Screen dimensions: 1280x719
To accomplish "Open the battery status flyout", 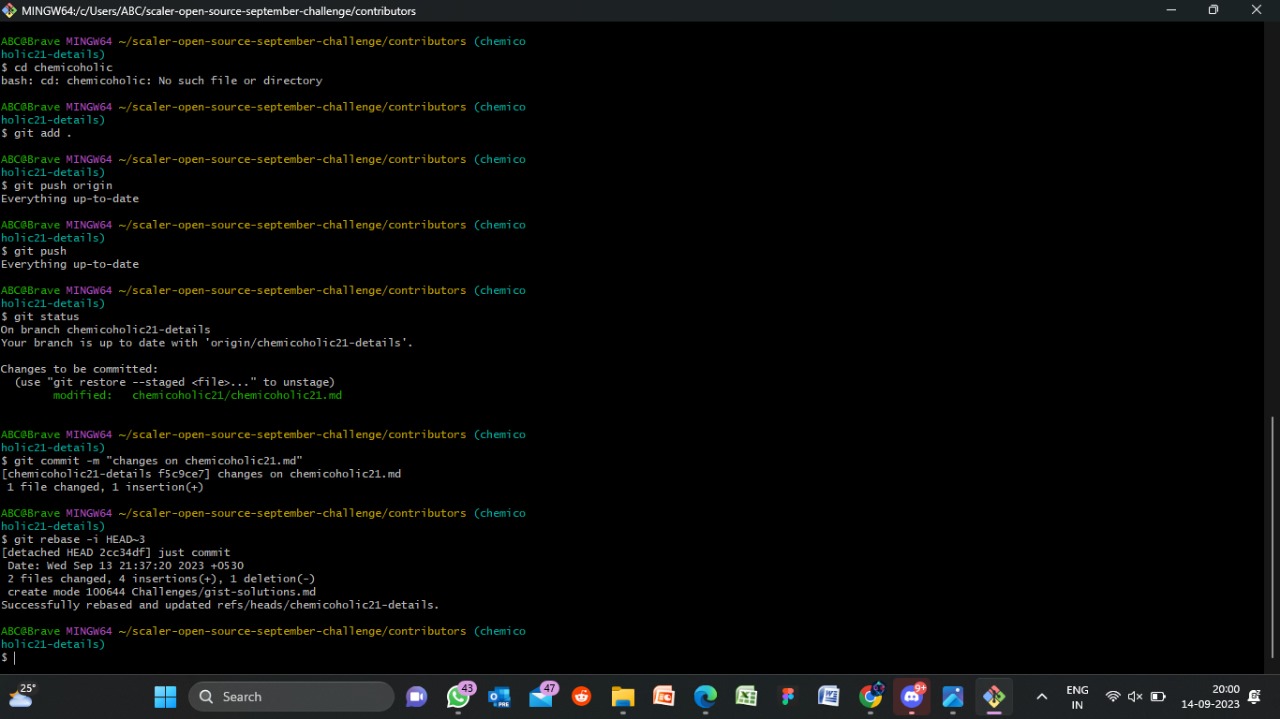I will 1157,696.
